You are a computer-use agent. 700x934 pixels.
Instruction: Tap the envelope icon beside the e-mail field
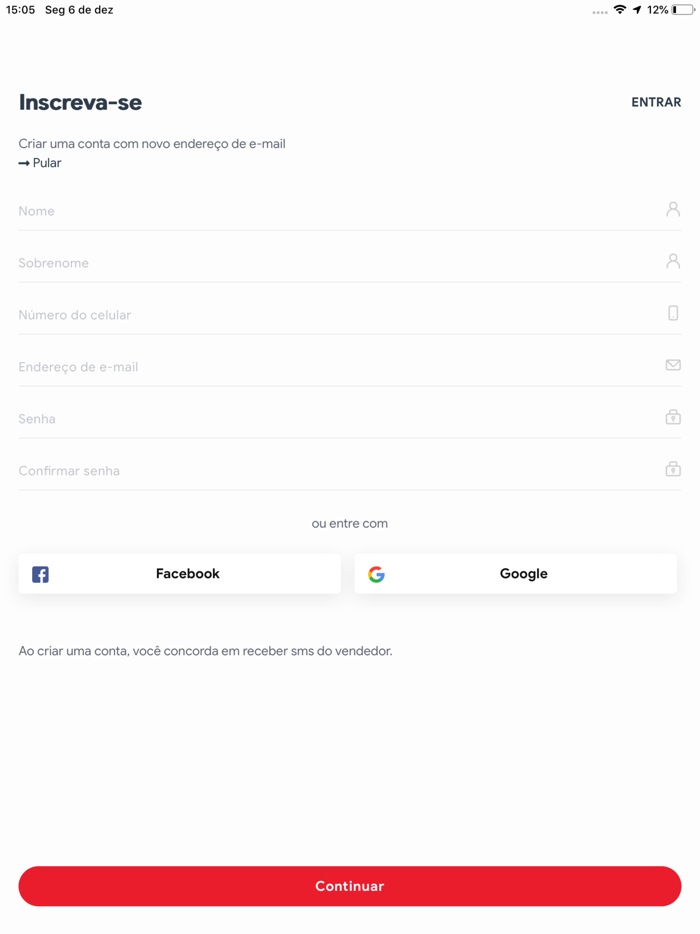[x=673, y=365]
